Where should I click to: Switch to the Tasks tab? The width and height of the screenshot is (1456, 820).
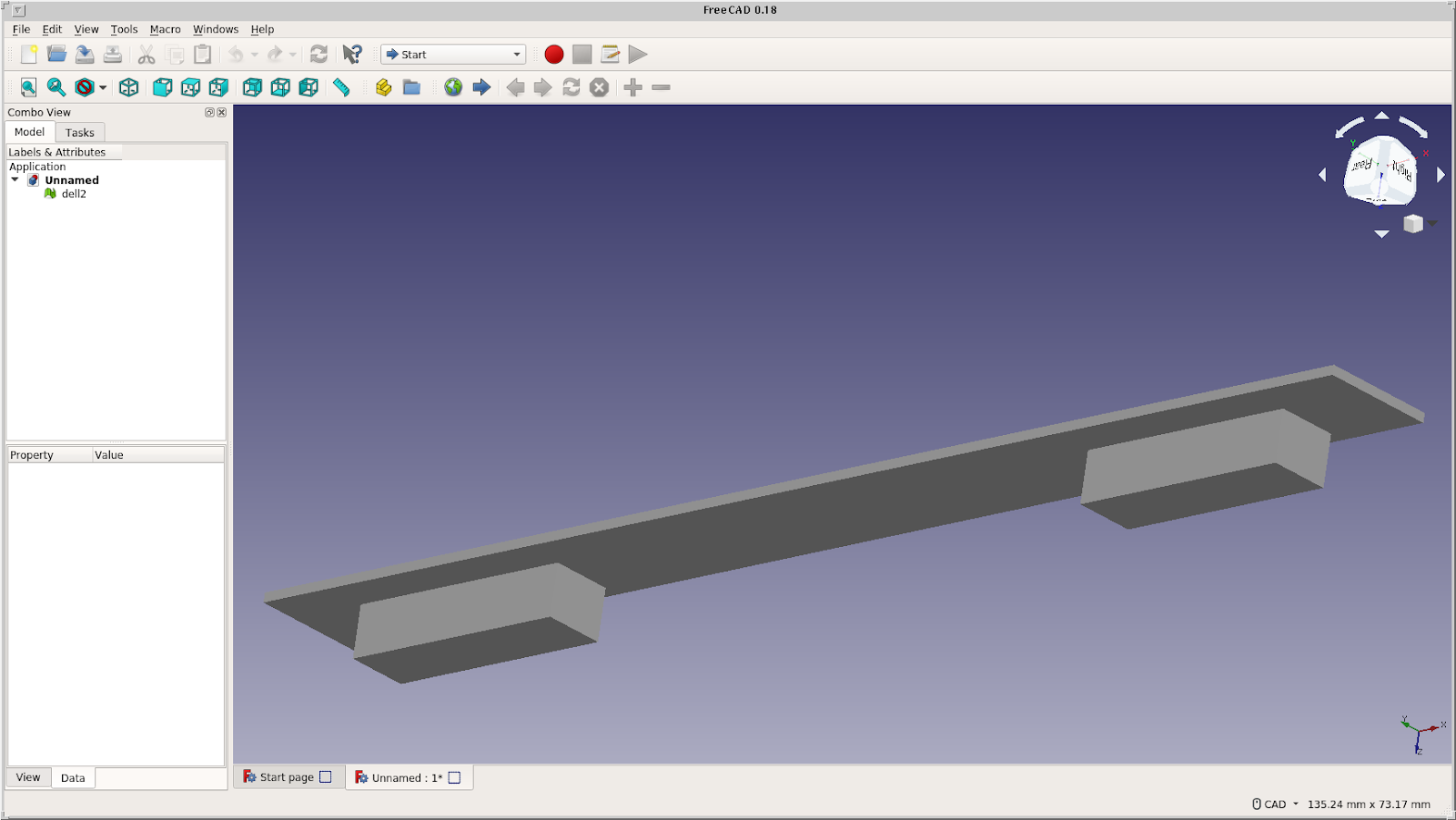tap(80, 133)
